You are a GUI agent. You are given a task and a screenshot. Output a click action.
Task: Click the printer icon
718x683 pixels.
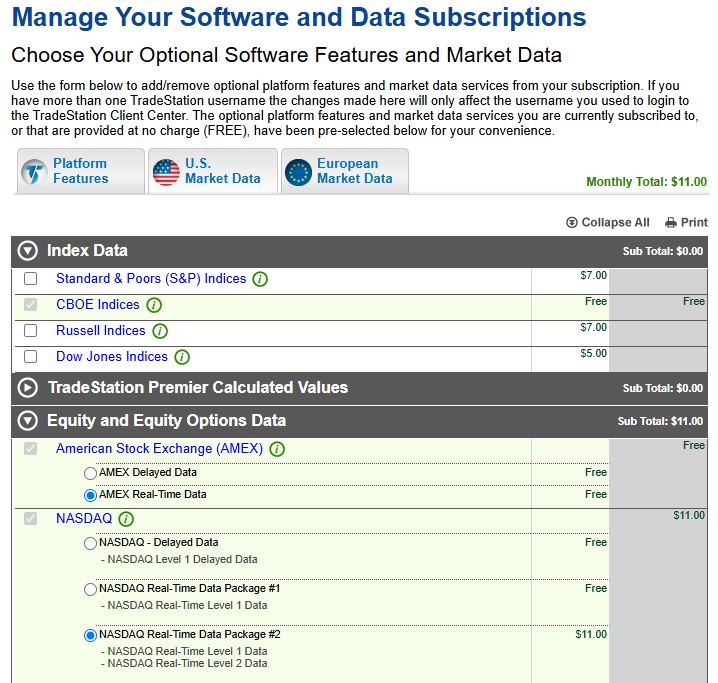(x=671, y=223)
